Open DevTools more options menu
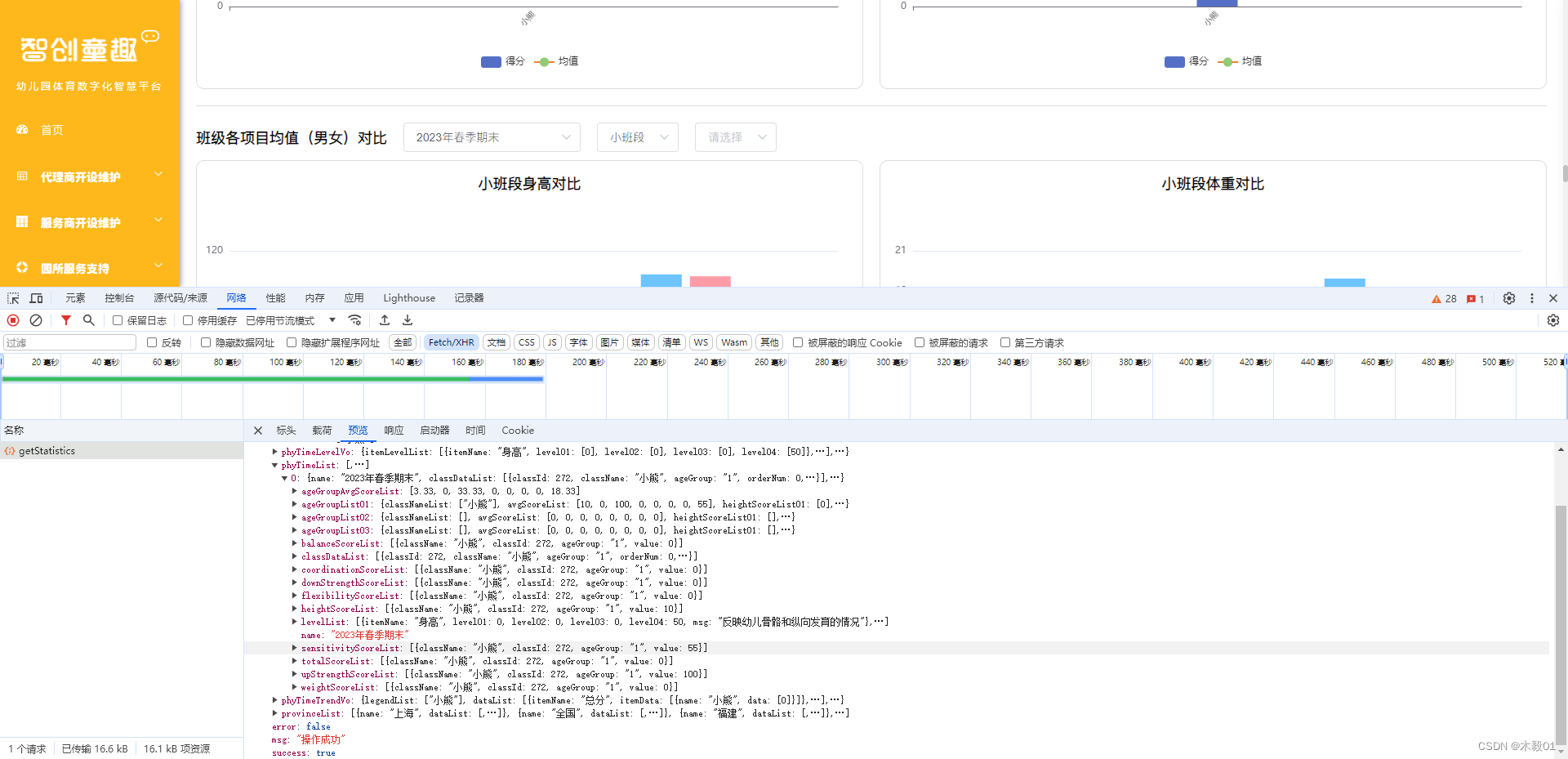 tap(1532, 298)
